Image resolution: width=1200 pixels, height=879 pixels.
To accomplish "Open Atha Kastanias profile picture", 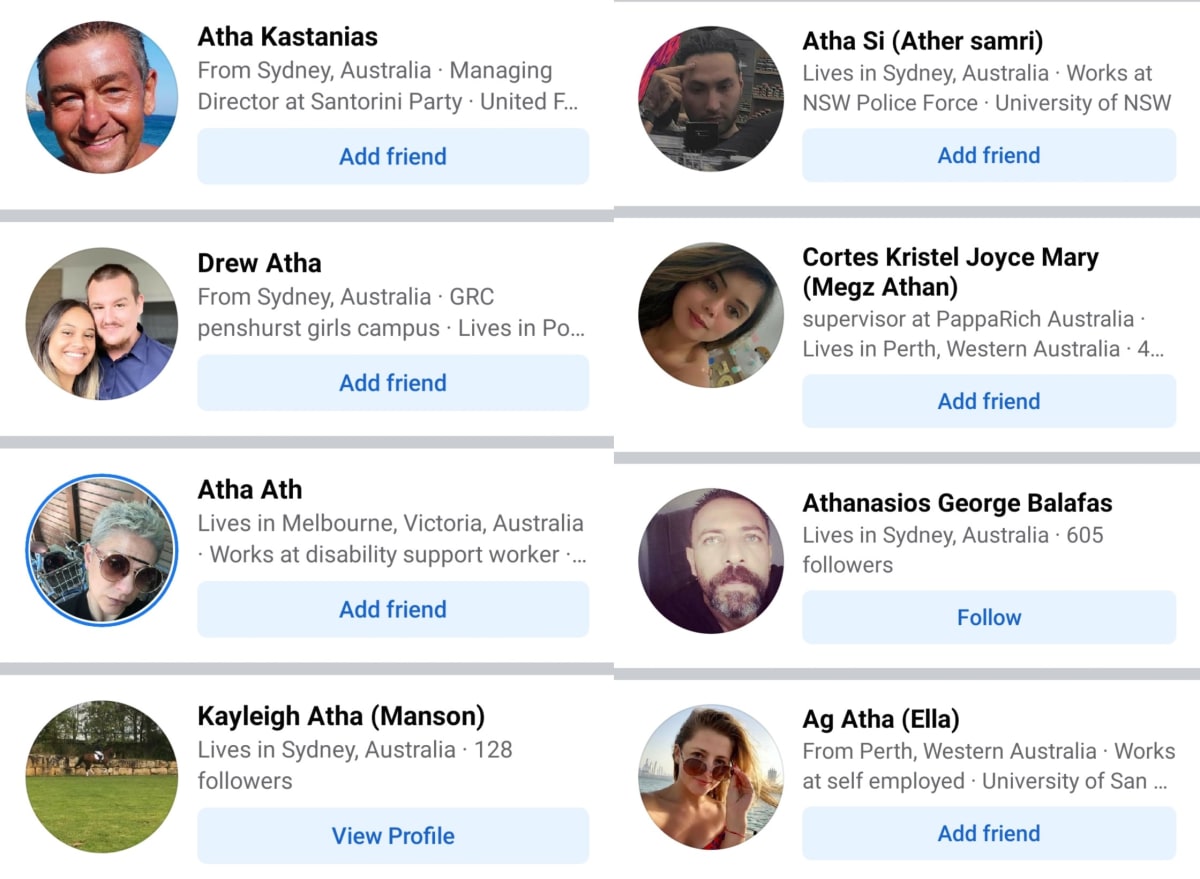I will [x=102, y=97].
